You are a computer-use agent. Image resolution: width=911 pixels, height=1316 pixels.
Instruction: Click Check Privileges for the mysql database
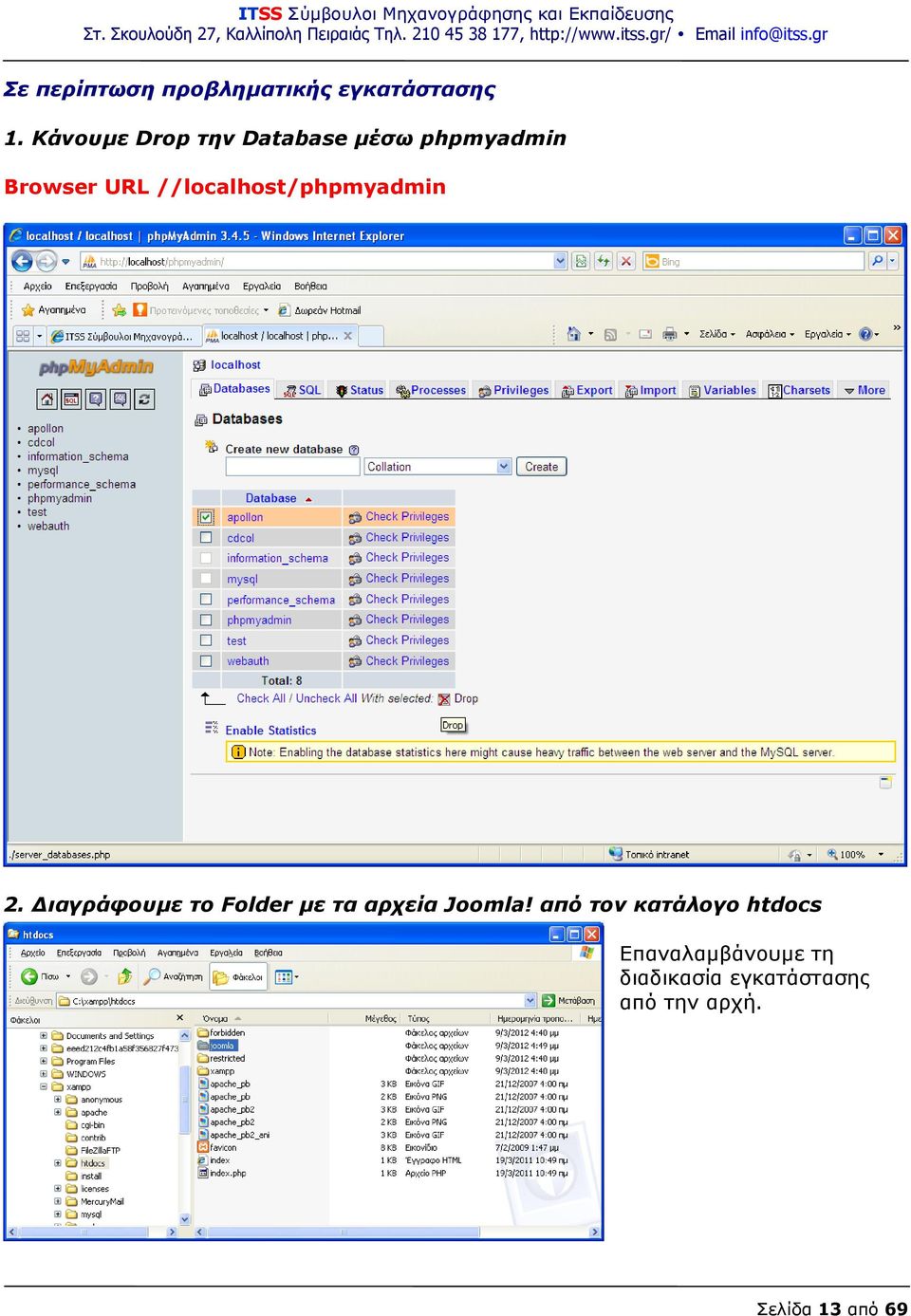coord(407,579)
